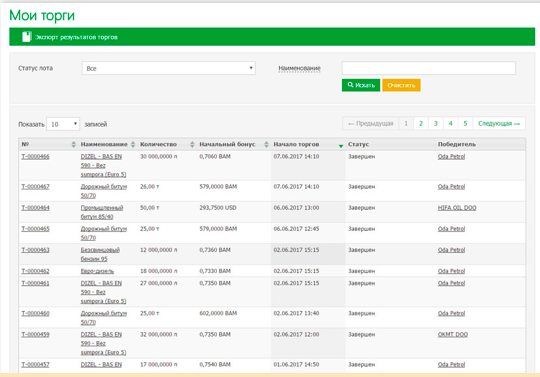
Task: Click the Статус column header
Action: pyautogui.click(x=358, y=144)
